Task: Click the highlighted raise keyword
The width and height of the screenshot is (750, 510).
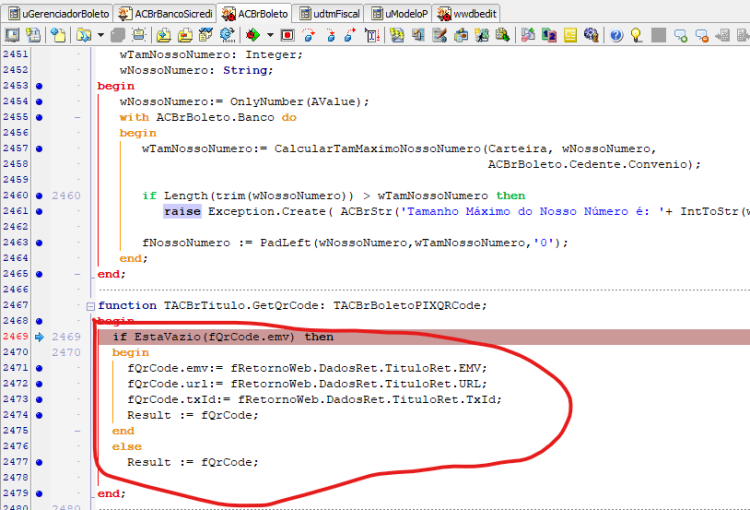Action: pos(182,211)
